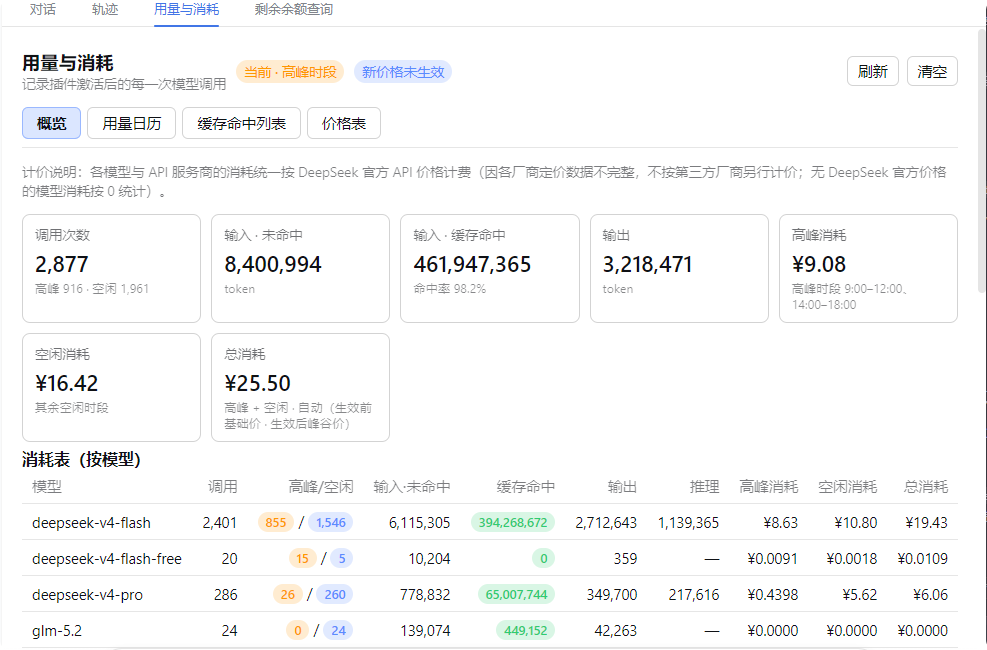The height and width of the screenshot is (650, 987).
Task: Click the 刷新 button
Action: click(872, 71)
